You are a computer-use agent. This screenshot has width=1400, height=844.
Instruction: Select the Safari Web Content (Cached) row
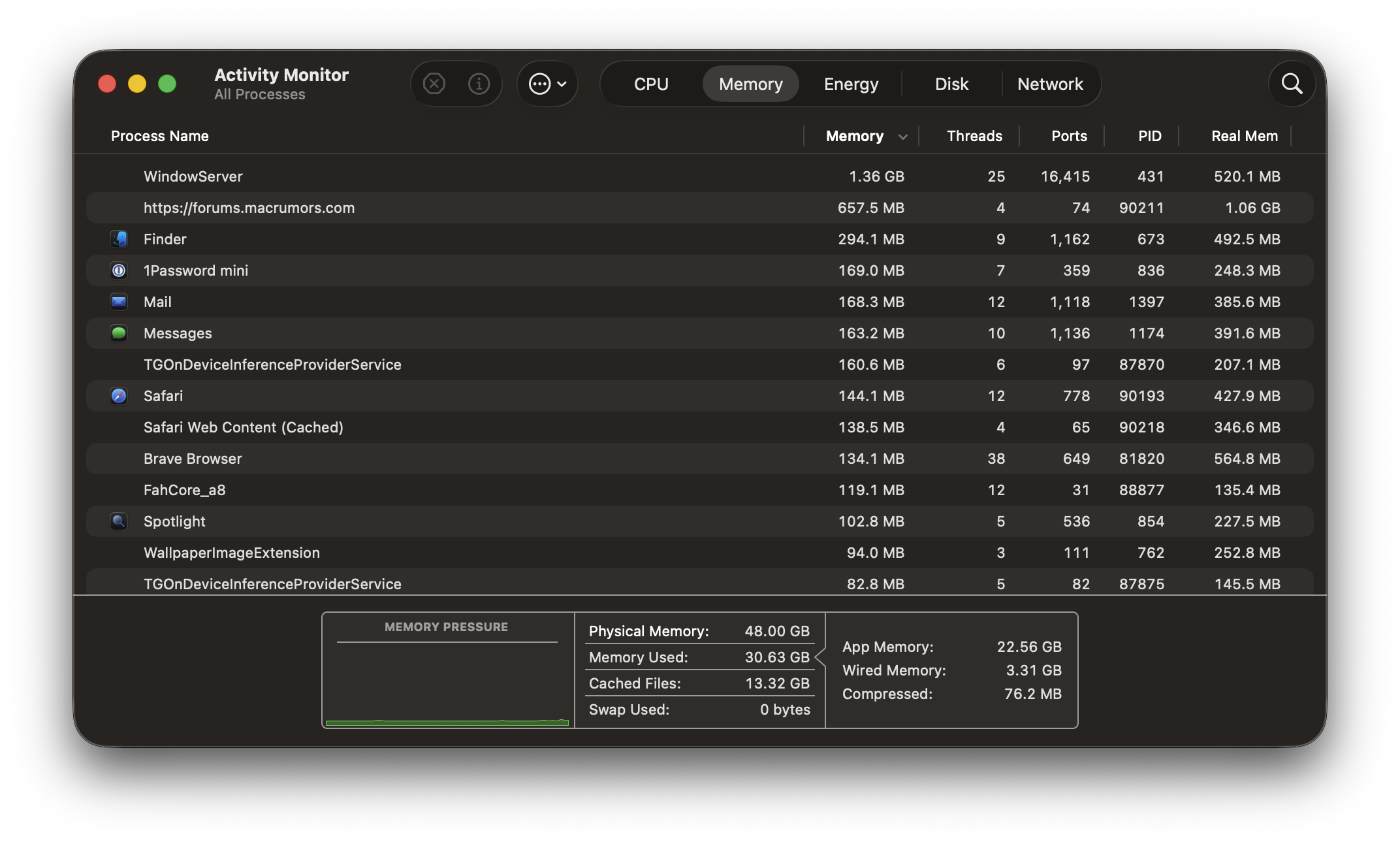tap(700, 427)
